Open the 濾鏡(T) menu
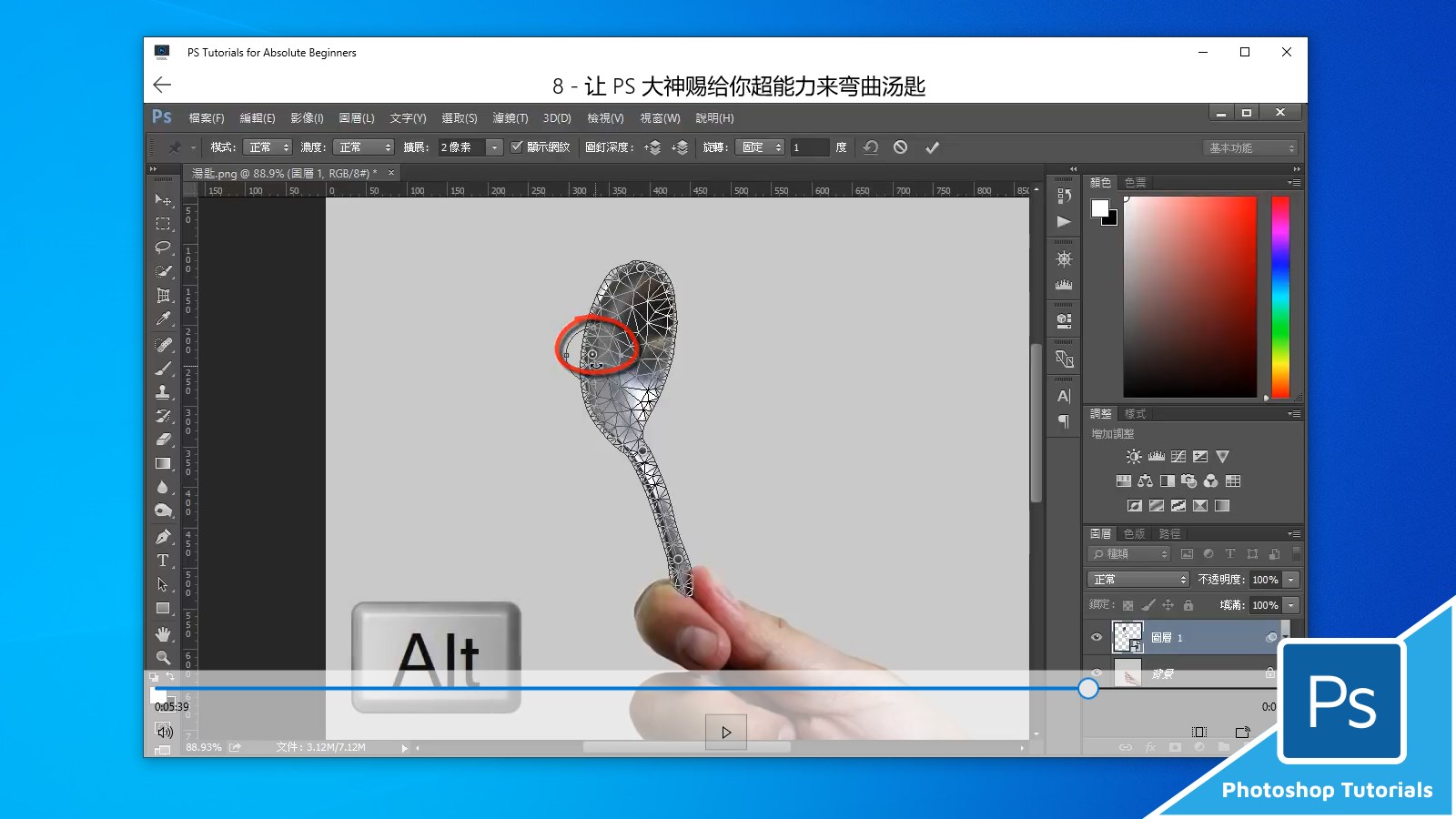 [x=511, y=118]
